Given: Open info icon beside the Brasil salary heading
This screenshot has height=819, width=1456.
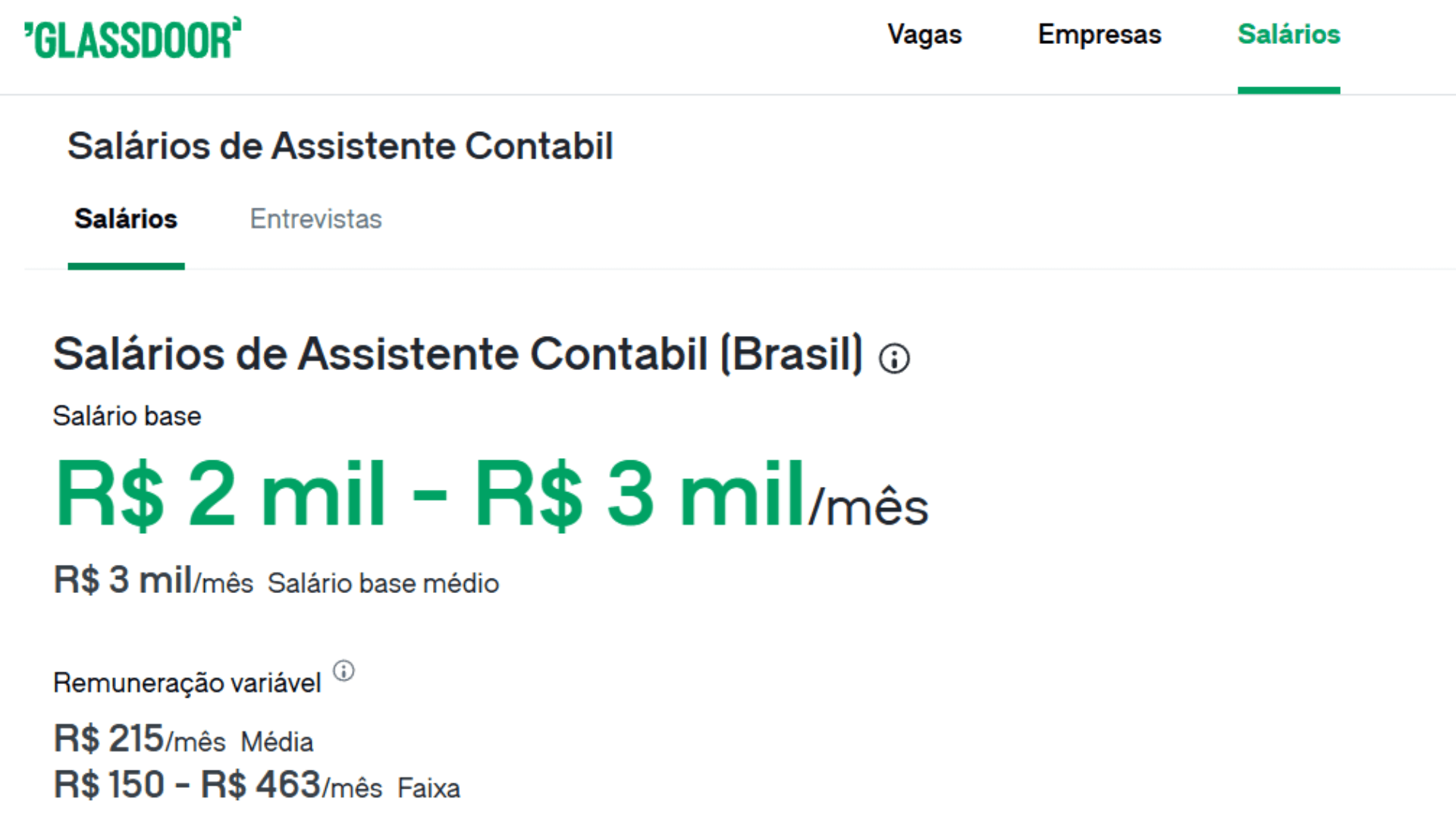Looking at the screenshot, I should coord(894,358).
